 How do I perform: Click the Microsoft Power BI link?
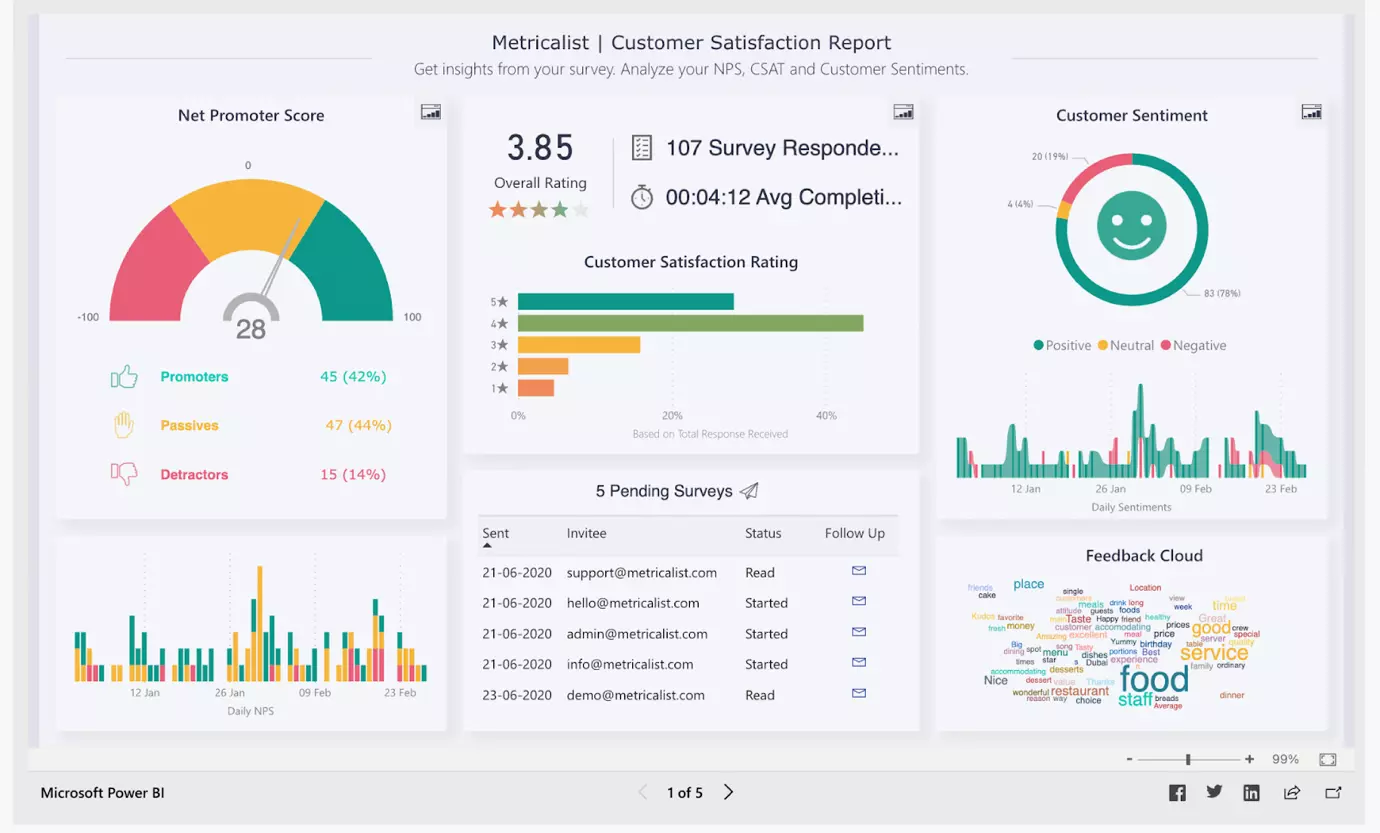pyautogui.click(x=102, y=792)
